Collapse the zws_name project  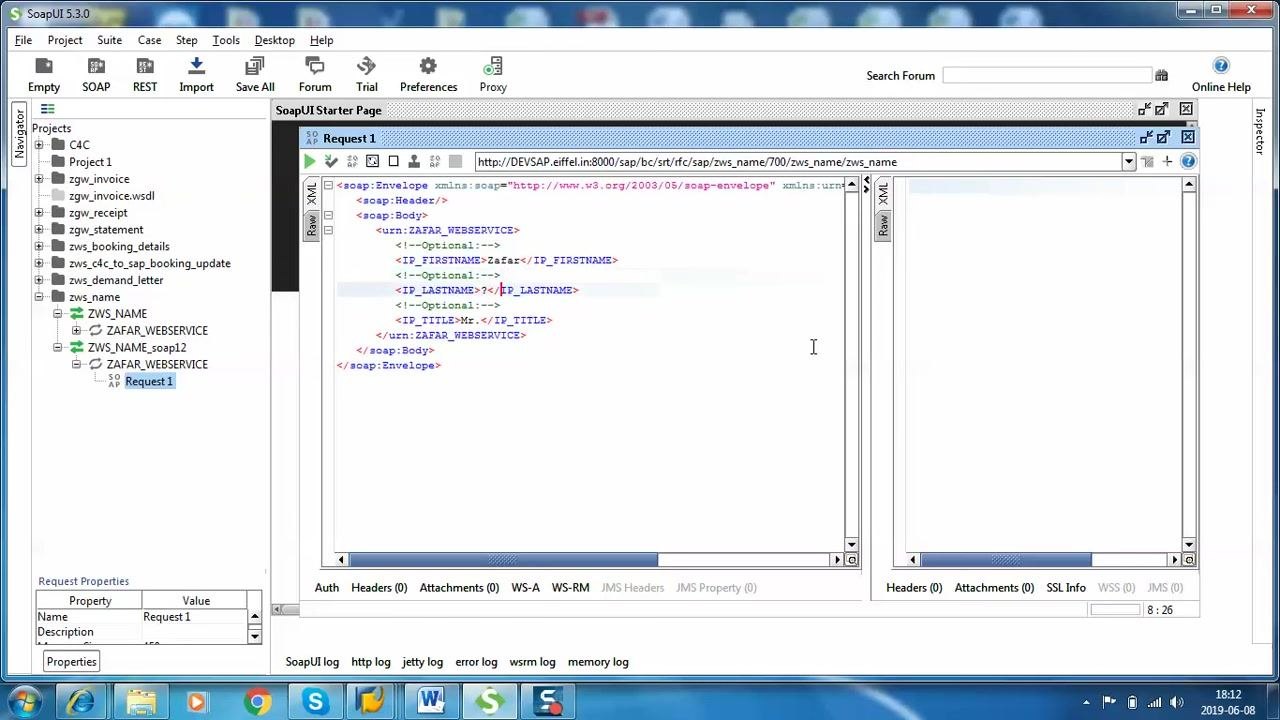[39, 297]
